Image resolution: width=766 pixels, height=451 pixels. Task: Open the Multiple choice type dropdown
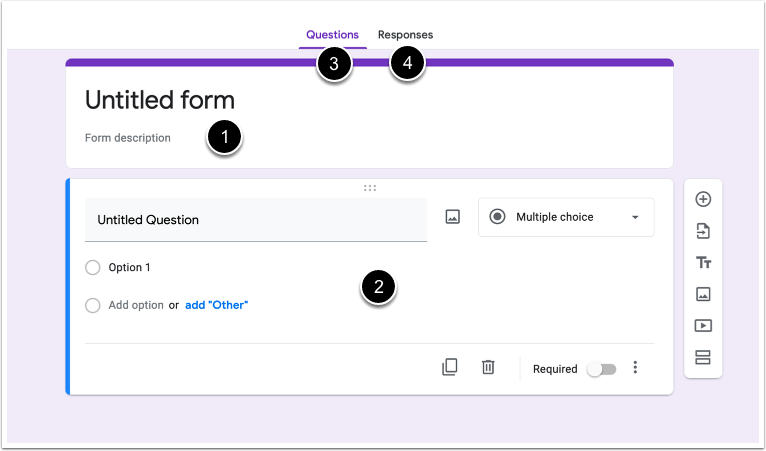(566, 217)
